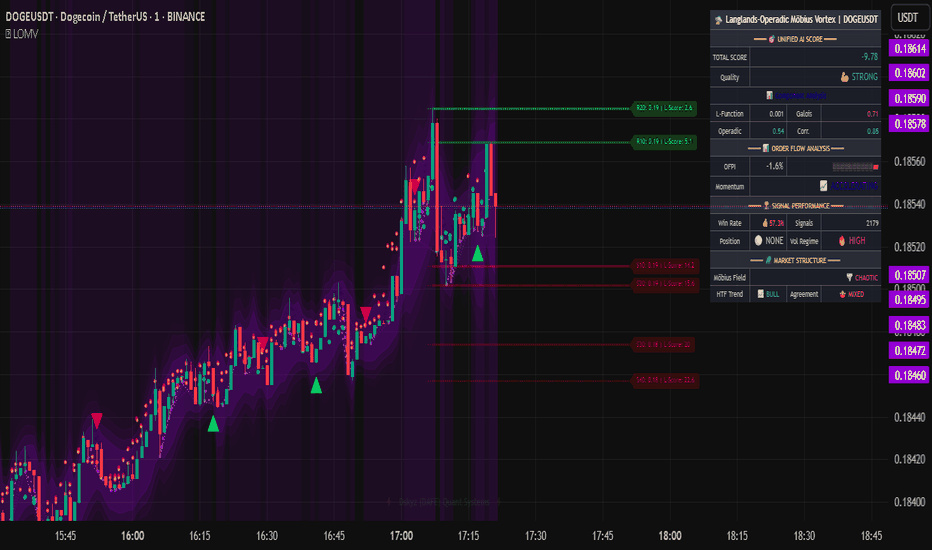Click the Signals count 2179
This screenshot has height=550, width=932.
pos(872,223)
